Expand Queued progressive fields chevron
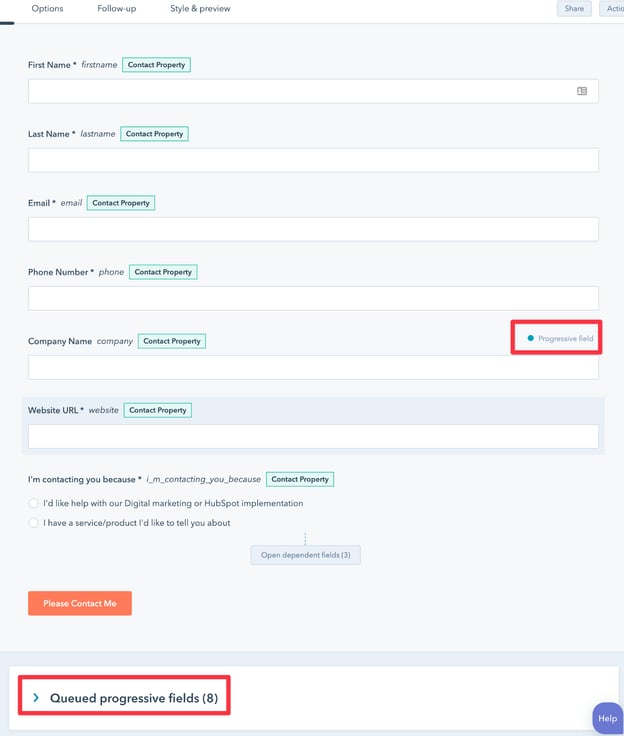The image size is (624, 736). coord(36,698)
